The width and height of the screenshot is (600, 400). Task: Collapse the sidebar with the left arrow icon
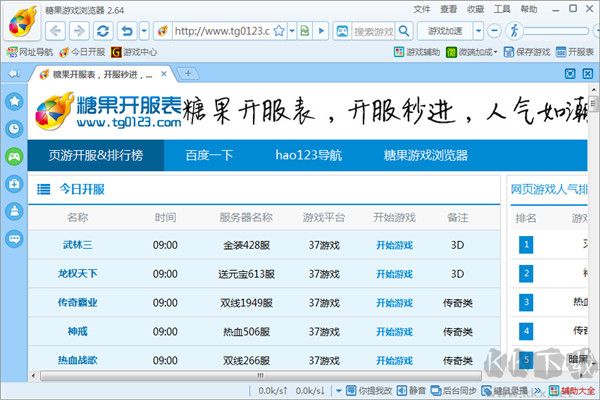14,73
